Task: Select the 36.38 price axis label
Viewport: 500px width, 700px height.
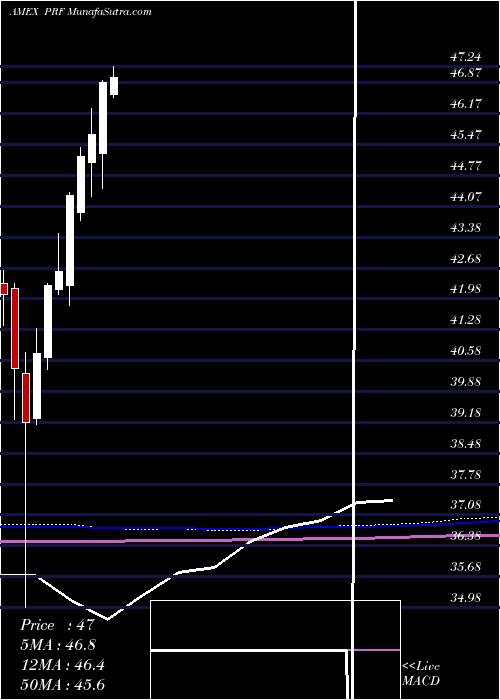Action: click(x=466, y=536)
